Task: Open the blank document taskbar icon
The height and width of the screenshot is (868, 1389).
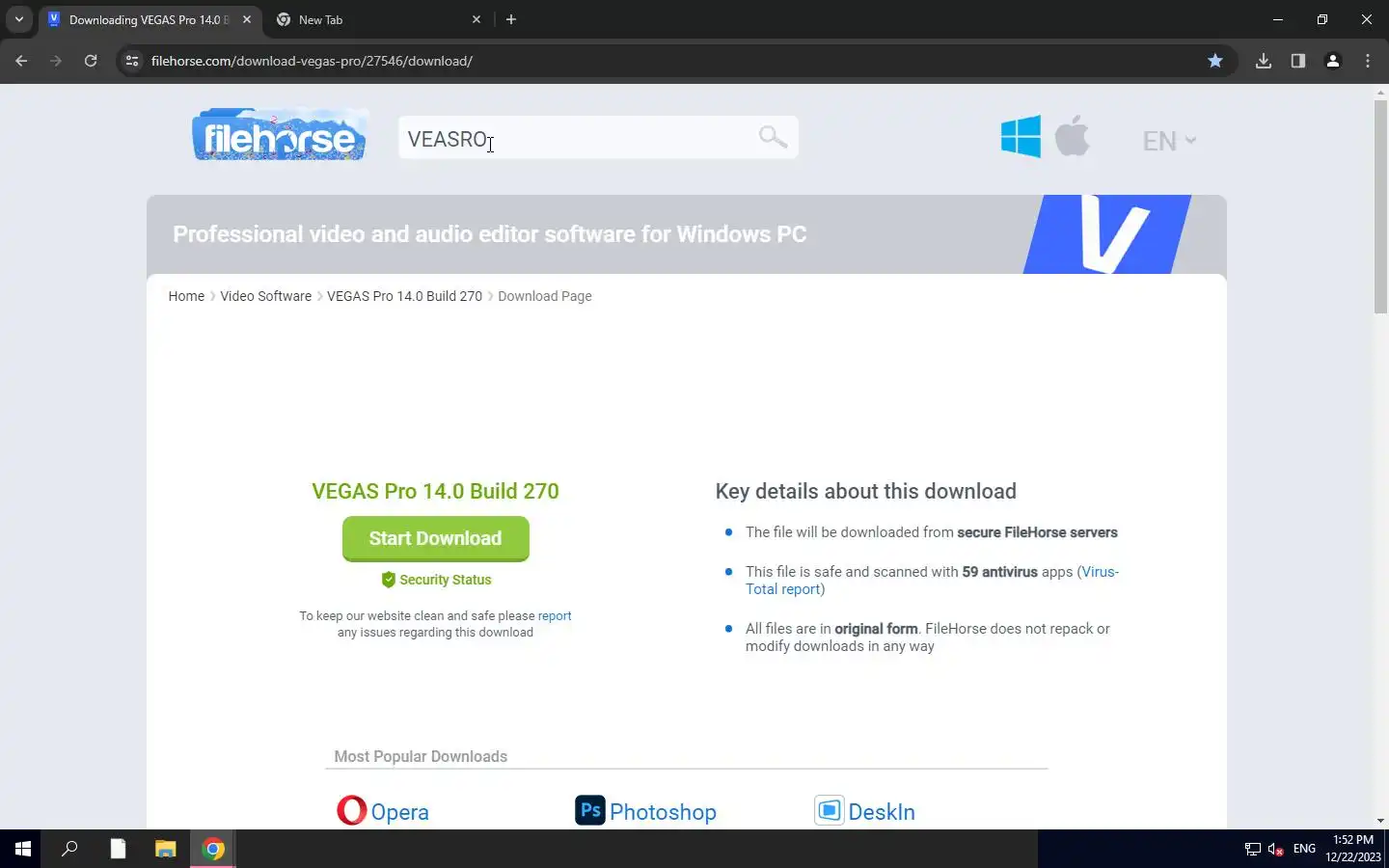Action: pos(118,849)
